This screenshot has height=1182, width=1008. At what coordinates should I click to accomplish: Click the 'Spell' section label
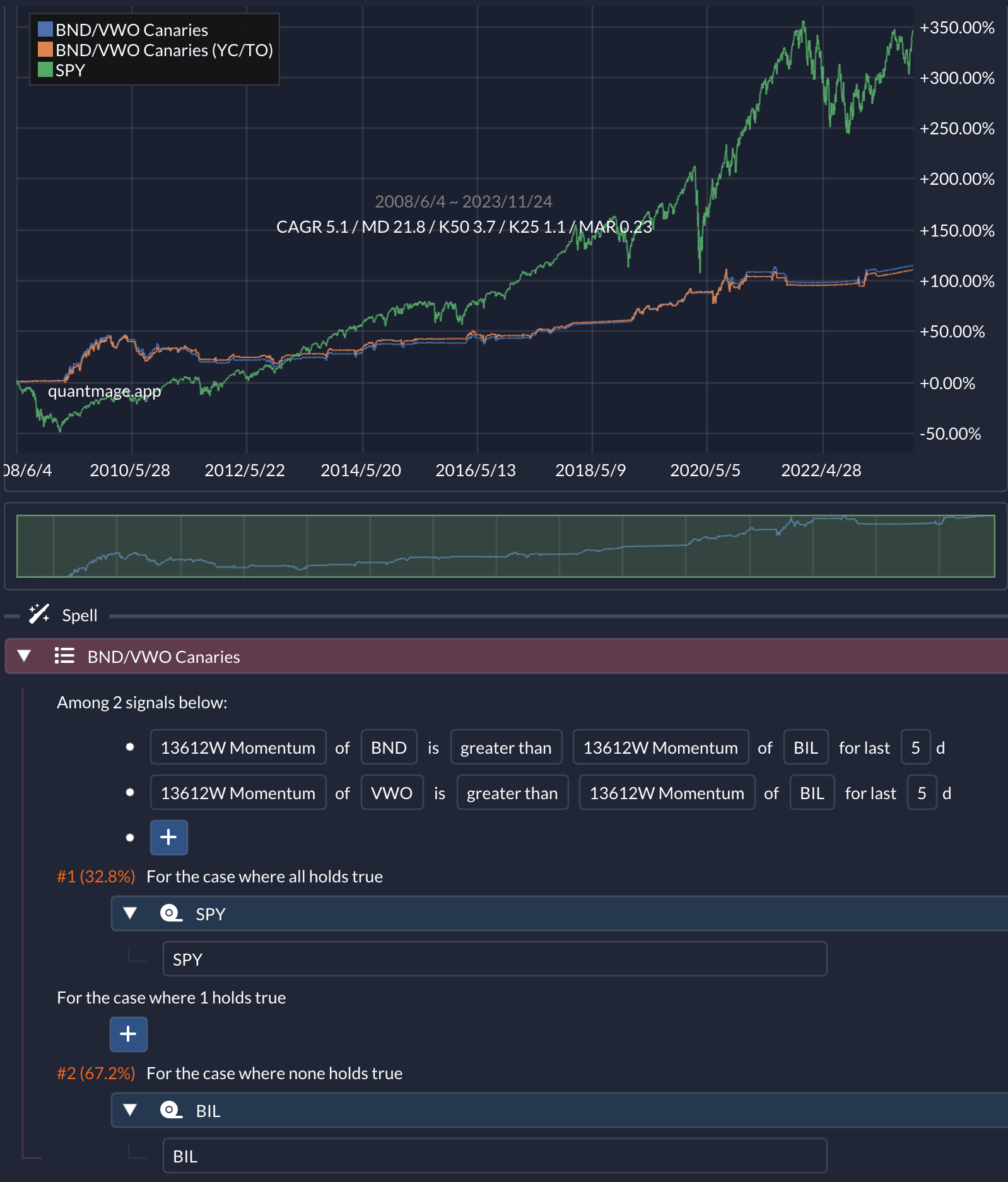click(79, 615)
